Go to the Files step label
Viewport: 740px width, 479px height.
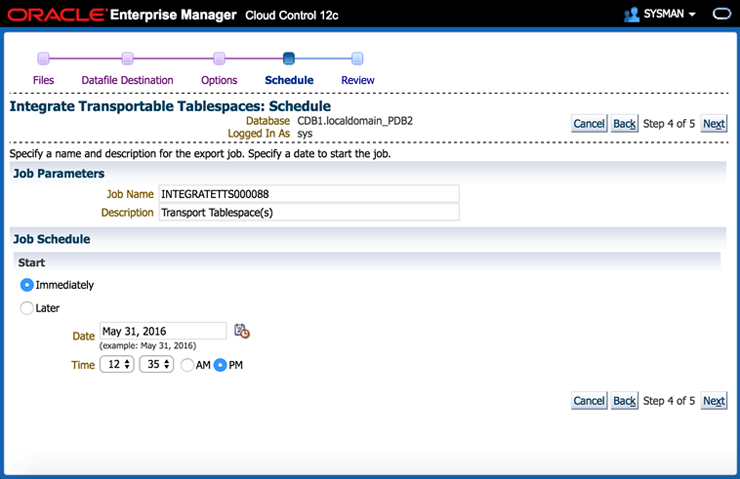[43, 80]
